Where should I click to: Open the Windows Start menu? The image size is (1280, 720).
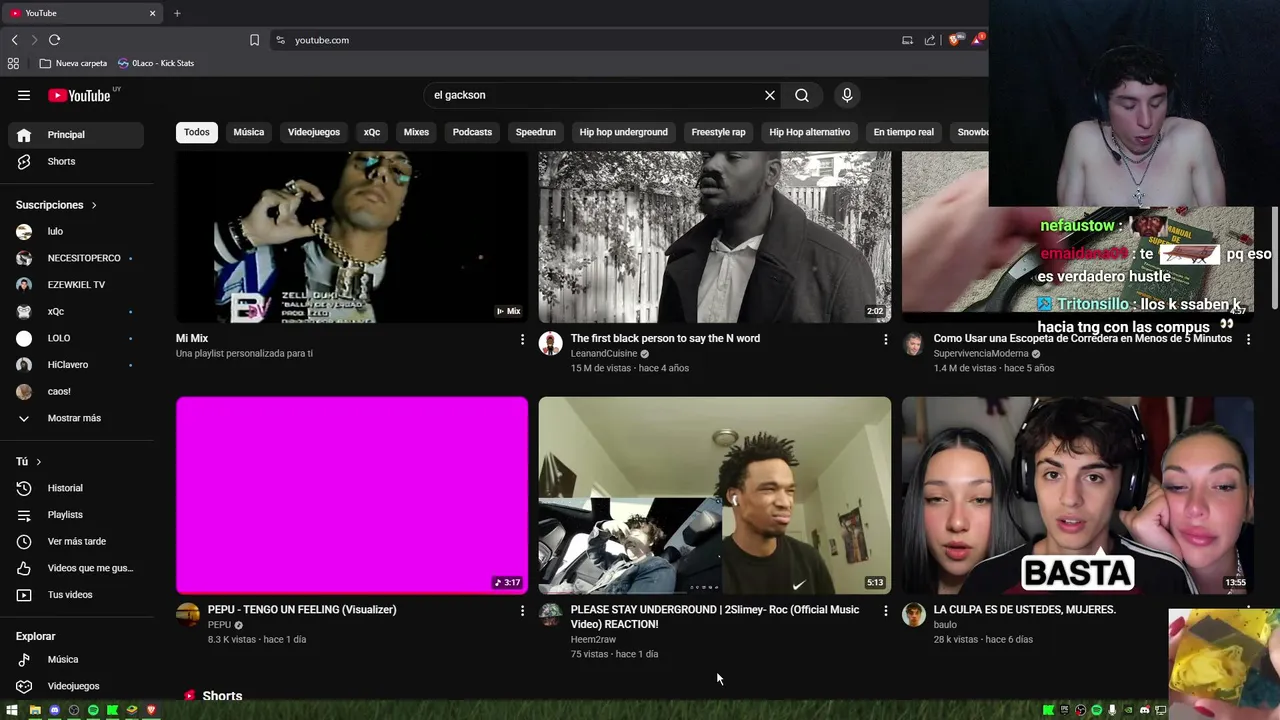pyautogui.click(x=12, y=710)
